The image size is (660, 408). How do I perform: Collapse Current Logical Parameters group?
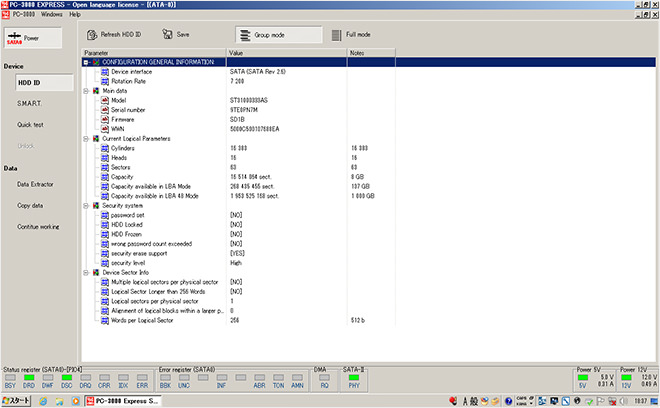click(86, 139)
